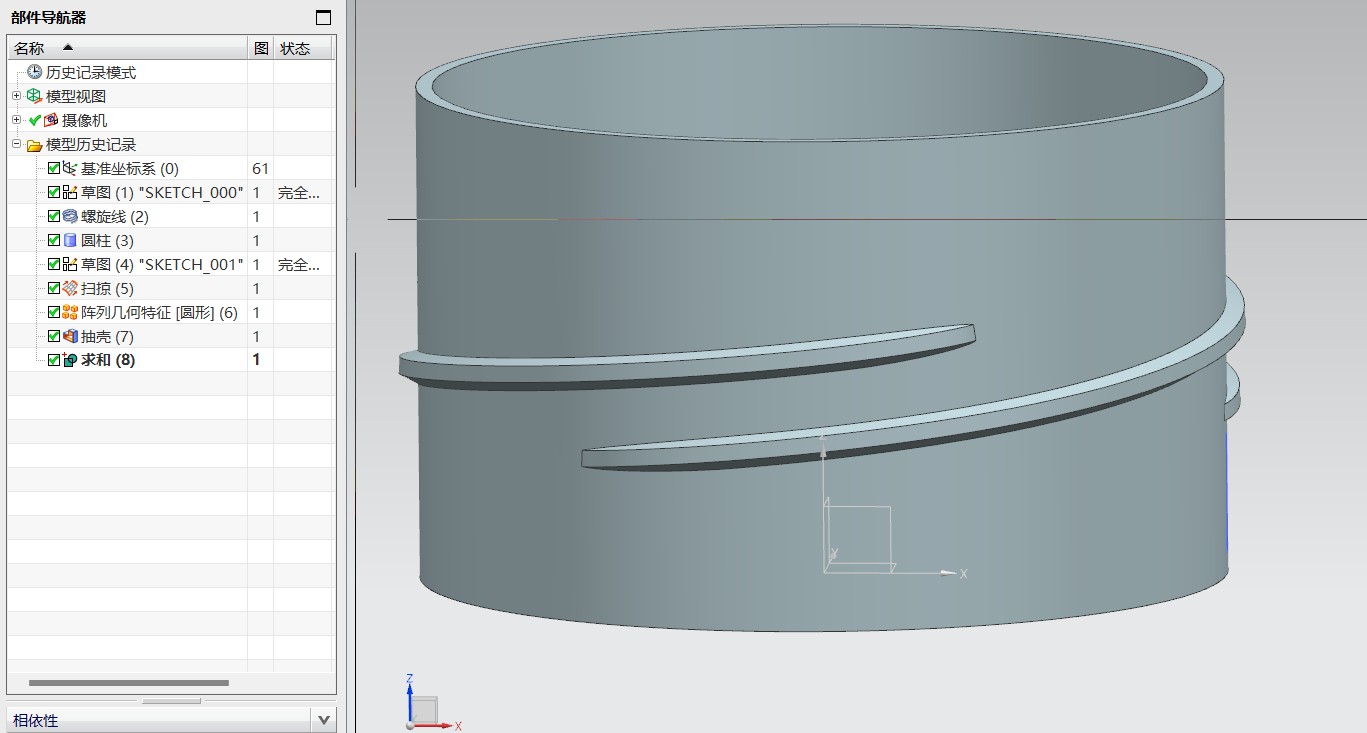1367x733 pixels.
Task: Click the green checkmark beside 摄像机
Action: pyautogui.click(x=35, y=120)
